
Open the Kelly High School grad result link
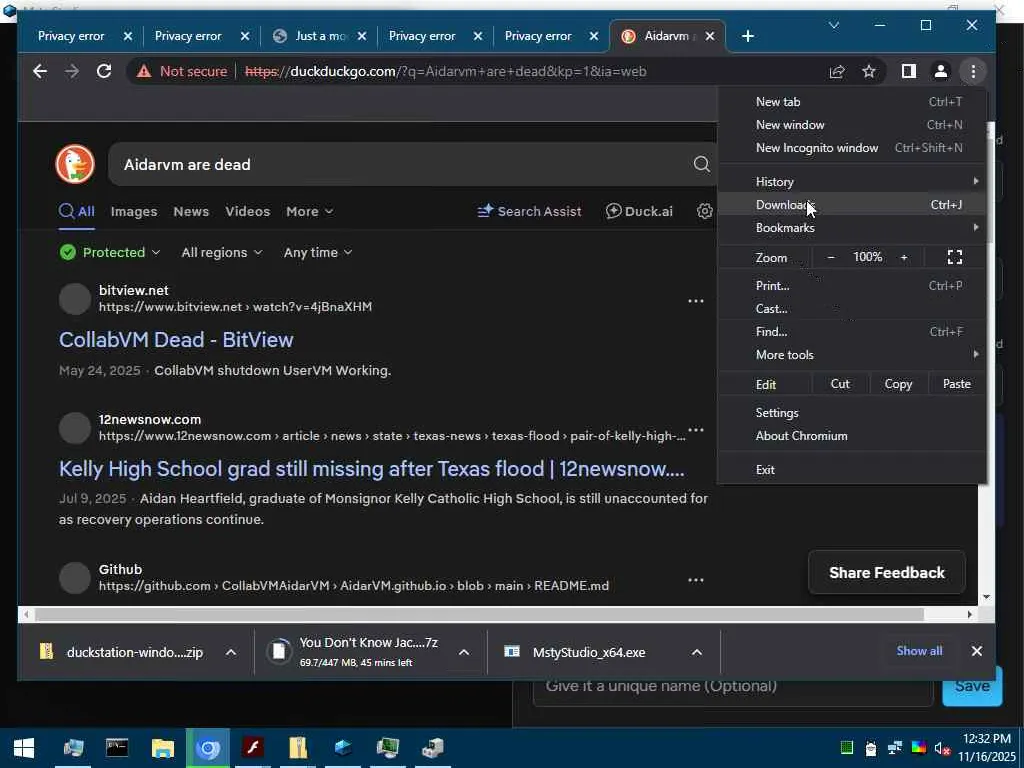[372, 469]
